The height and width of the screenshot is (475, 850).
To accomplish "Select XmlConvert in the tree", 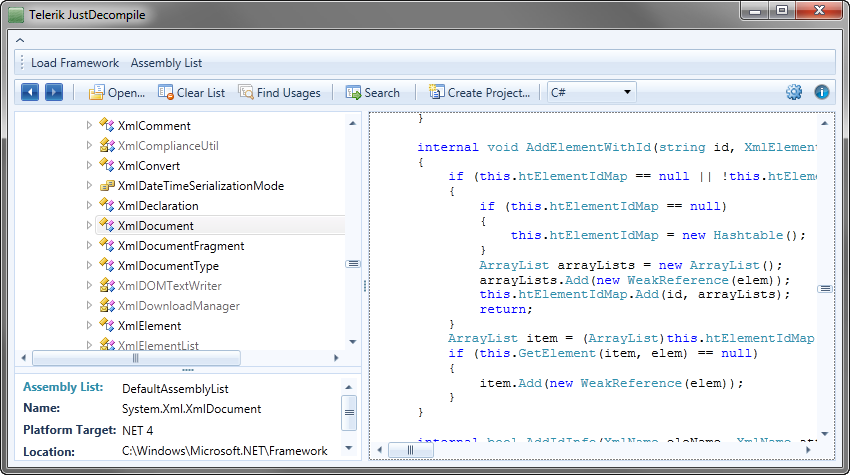I will [149, 166].
